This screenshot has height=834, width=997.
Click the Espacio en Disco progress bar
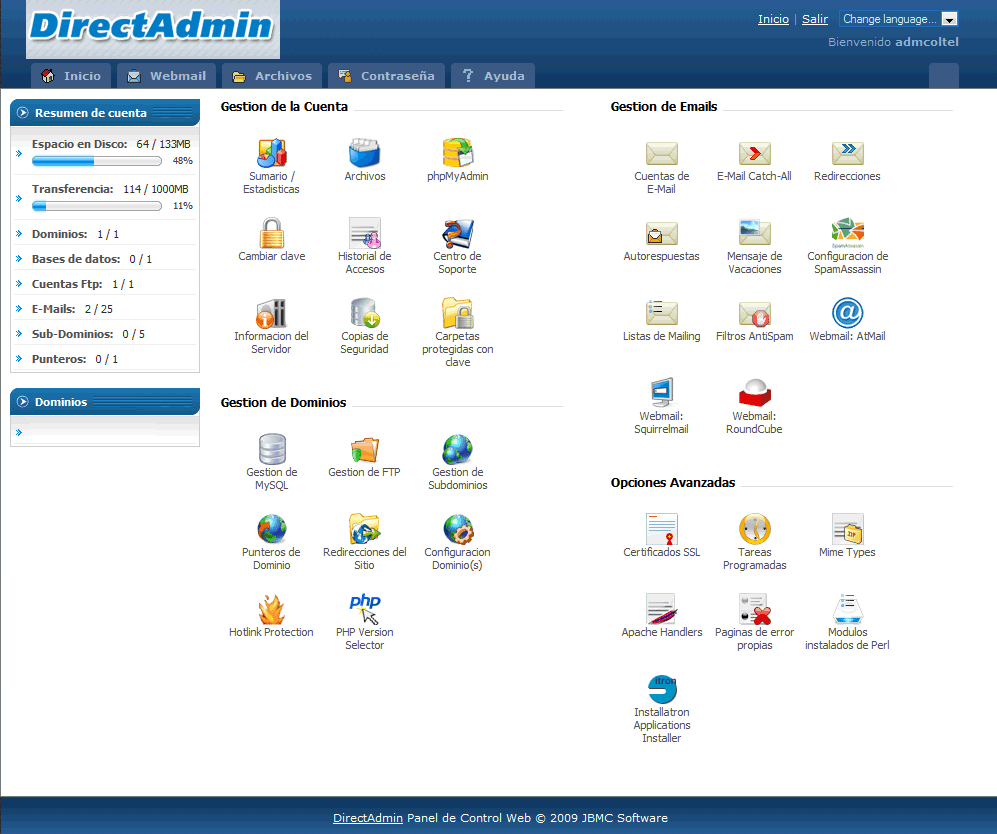(97, 161)
